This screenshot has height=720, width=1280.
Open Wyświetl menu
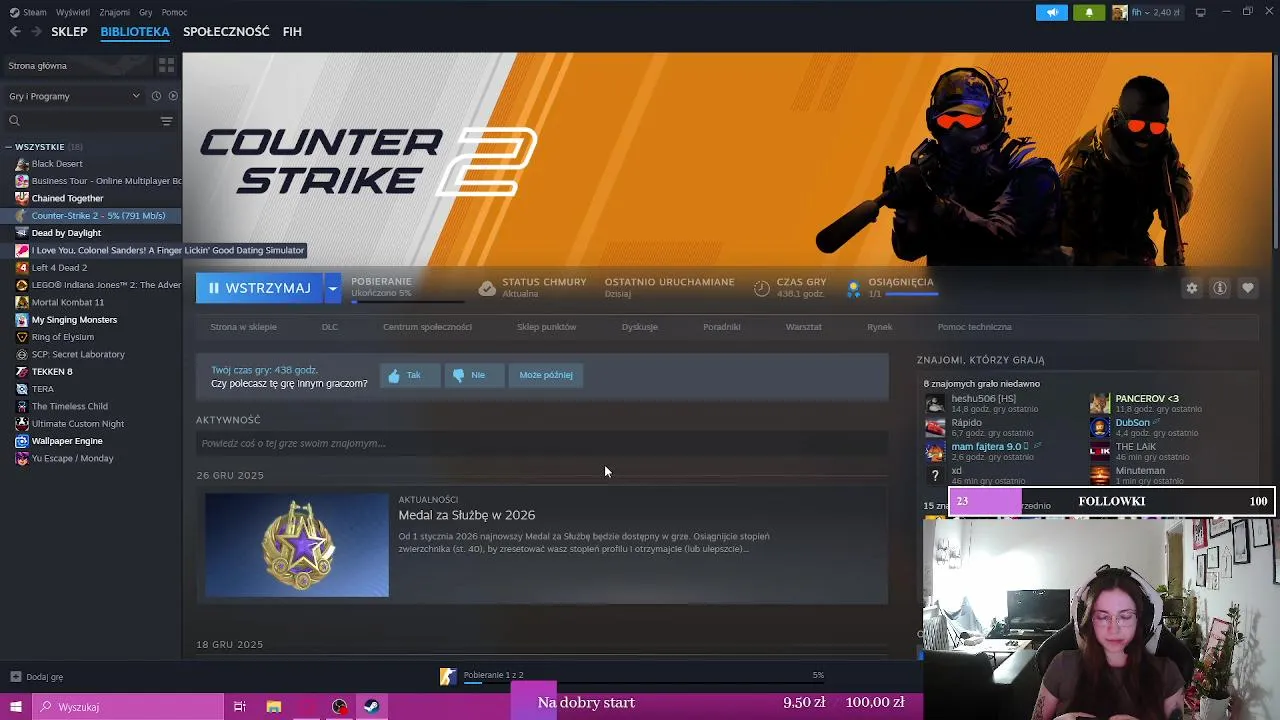point(73,12)
